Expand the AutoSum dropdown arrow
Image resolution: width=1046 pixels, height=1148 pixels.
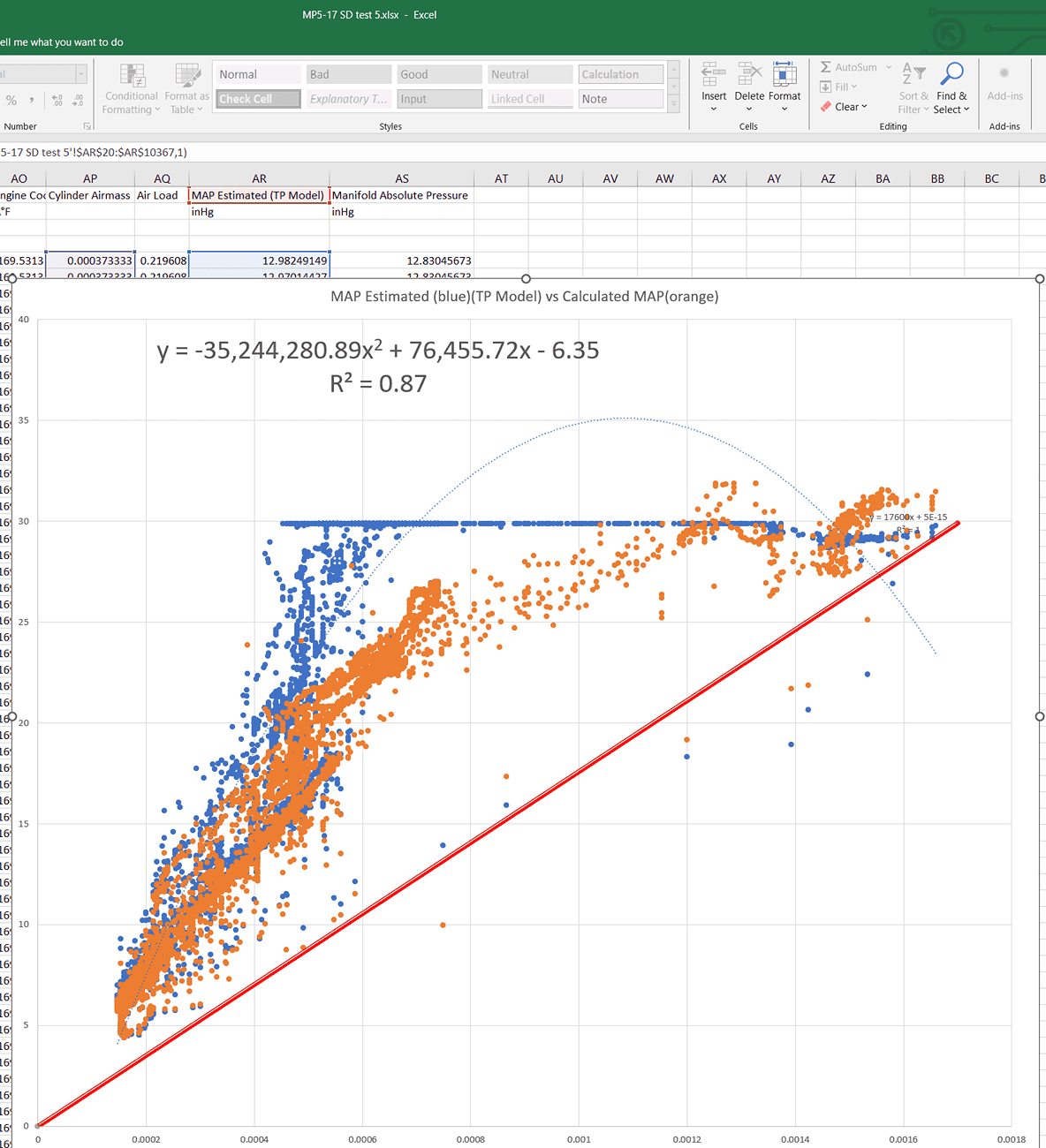coord(889,67)
